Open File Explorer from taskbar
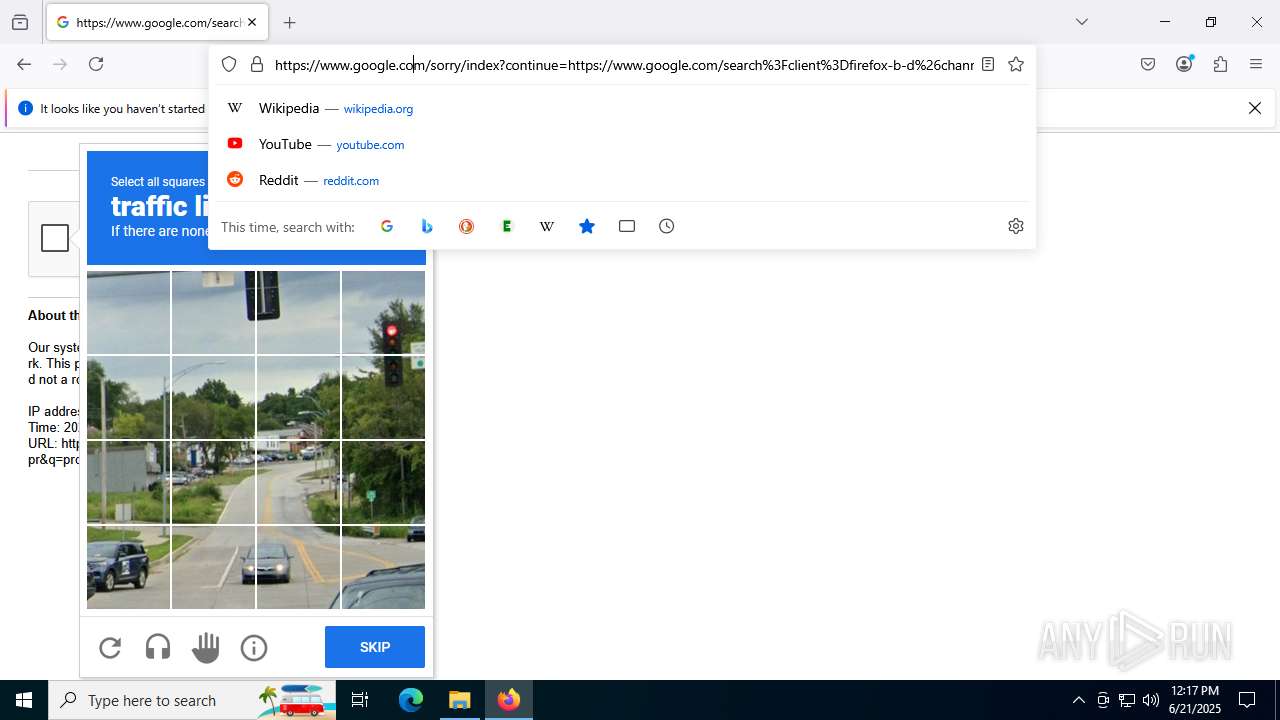The width and height of the screenshot is (1280, 720). 459,700
